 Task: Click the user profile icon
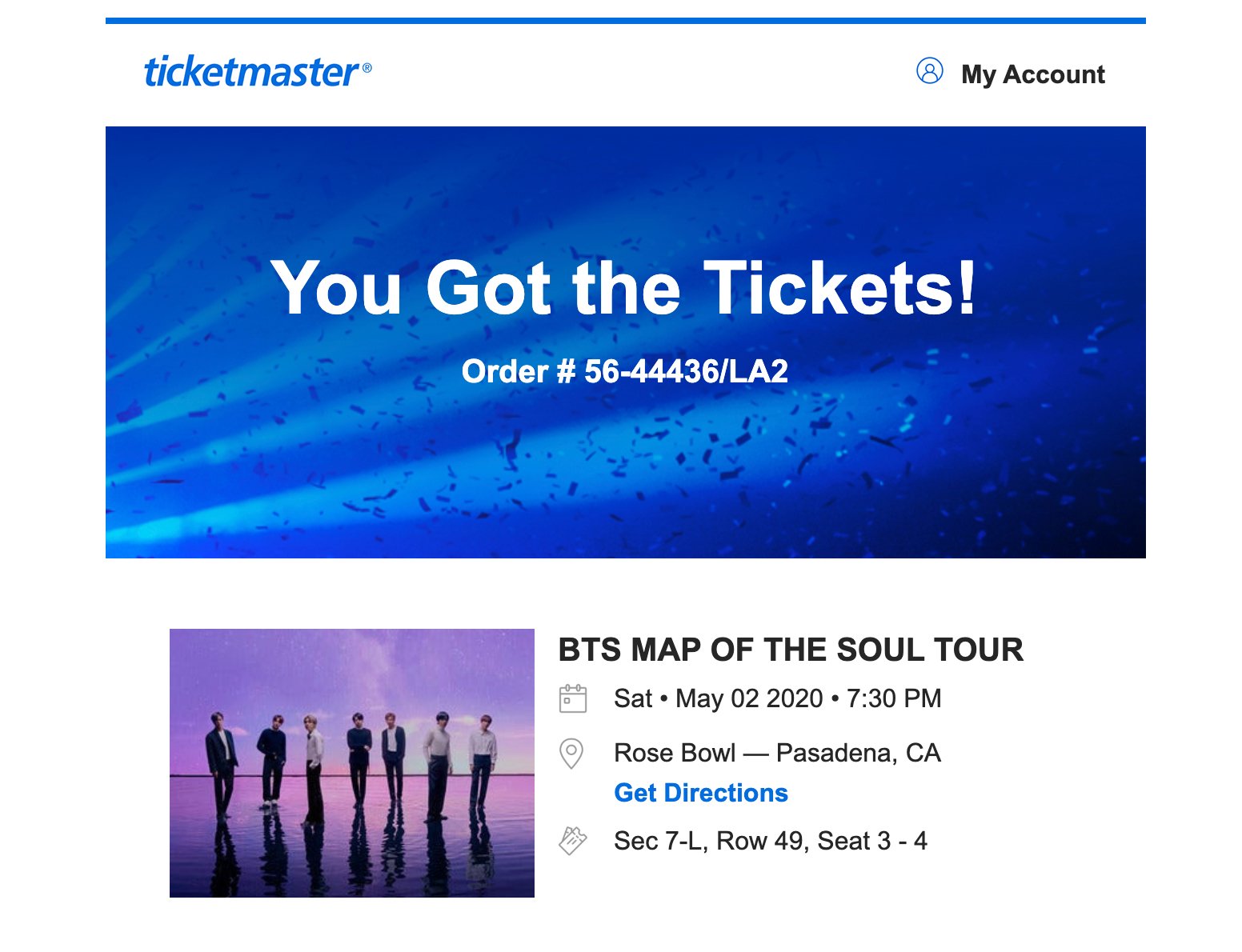point(929,71)
